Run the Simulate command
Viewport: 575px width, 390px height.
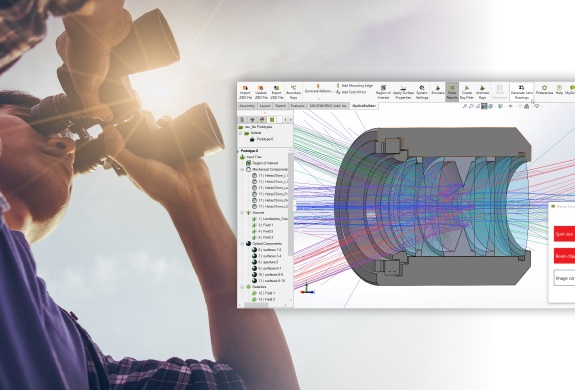437,90
